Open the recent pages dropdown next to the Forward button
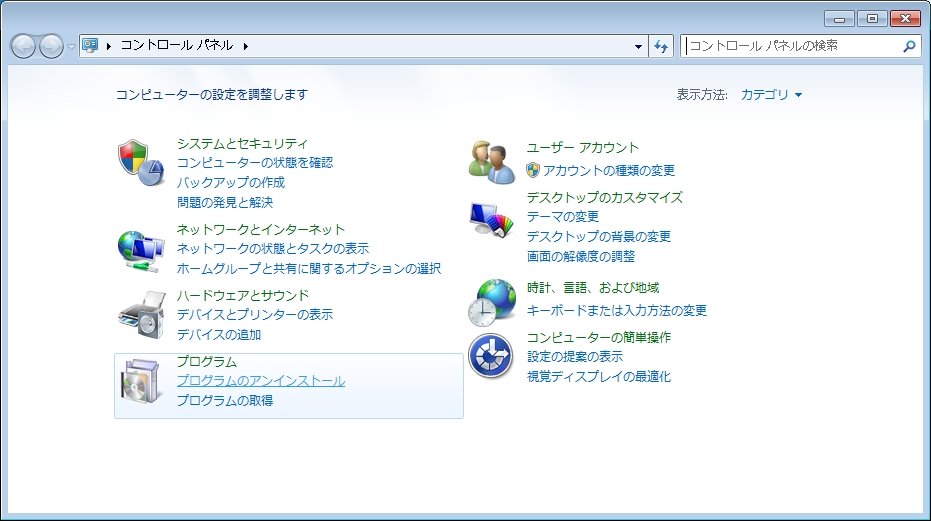This screenshot has height=521, width=931. pos(71,47)
